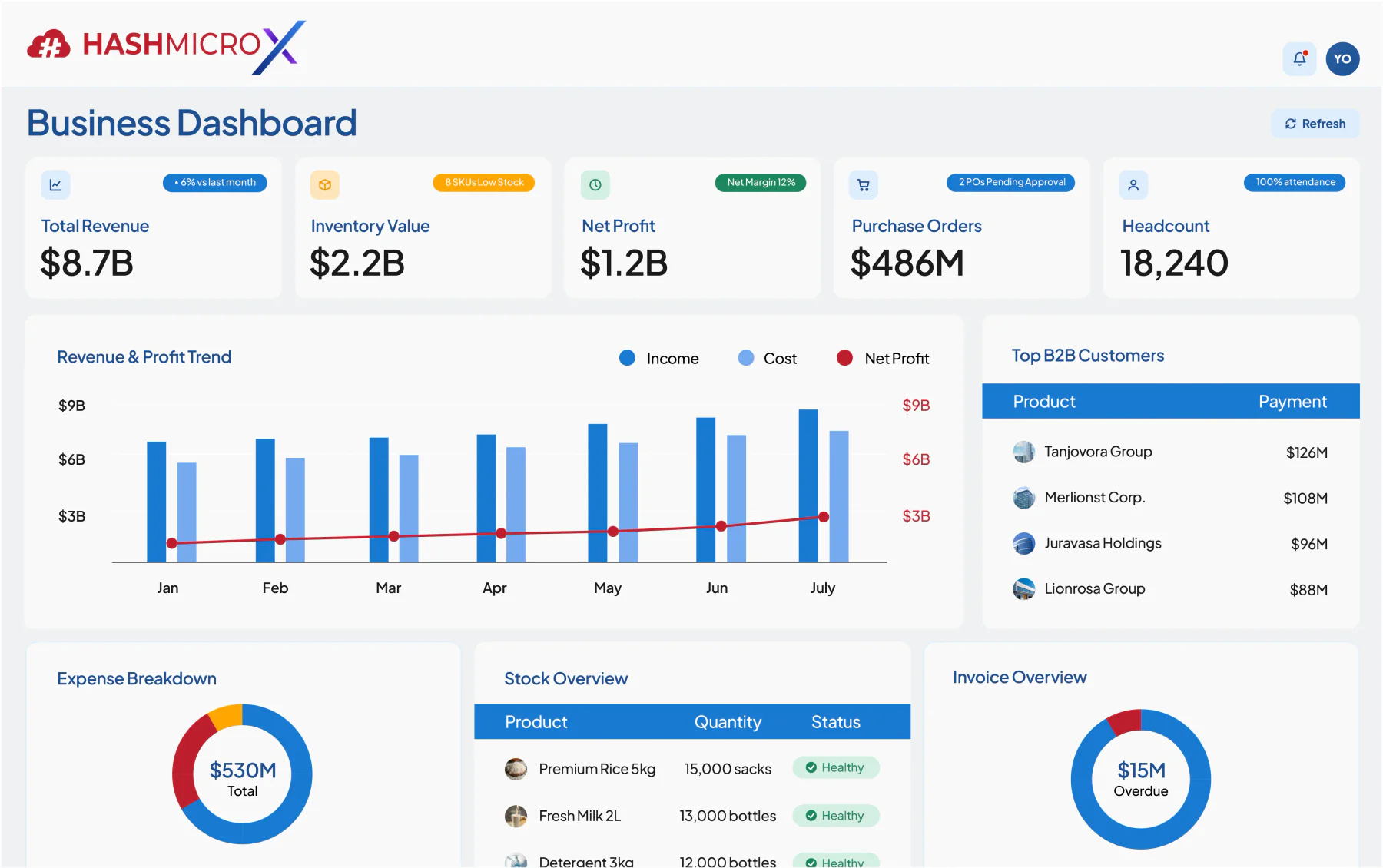Click the Purchase Orders cart icon
This screenshot has height=868, width=1383.
tap(864, 185)
